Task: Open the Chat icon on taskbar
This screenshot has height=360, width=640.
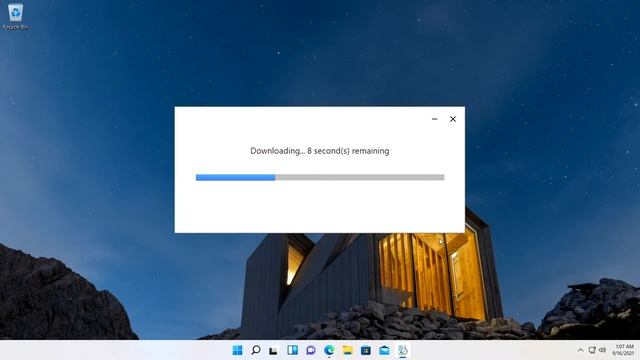Action: tap(311, 350)
